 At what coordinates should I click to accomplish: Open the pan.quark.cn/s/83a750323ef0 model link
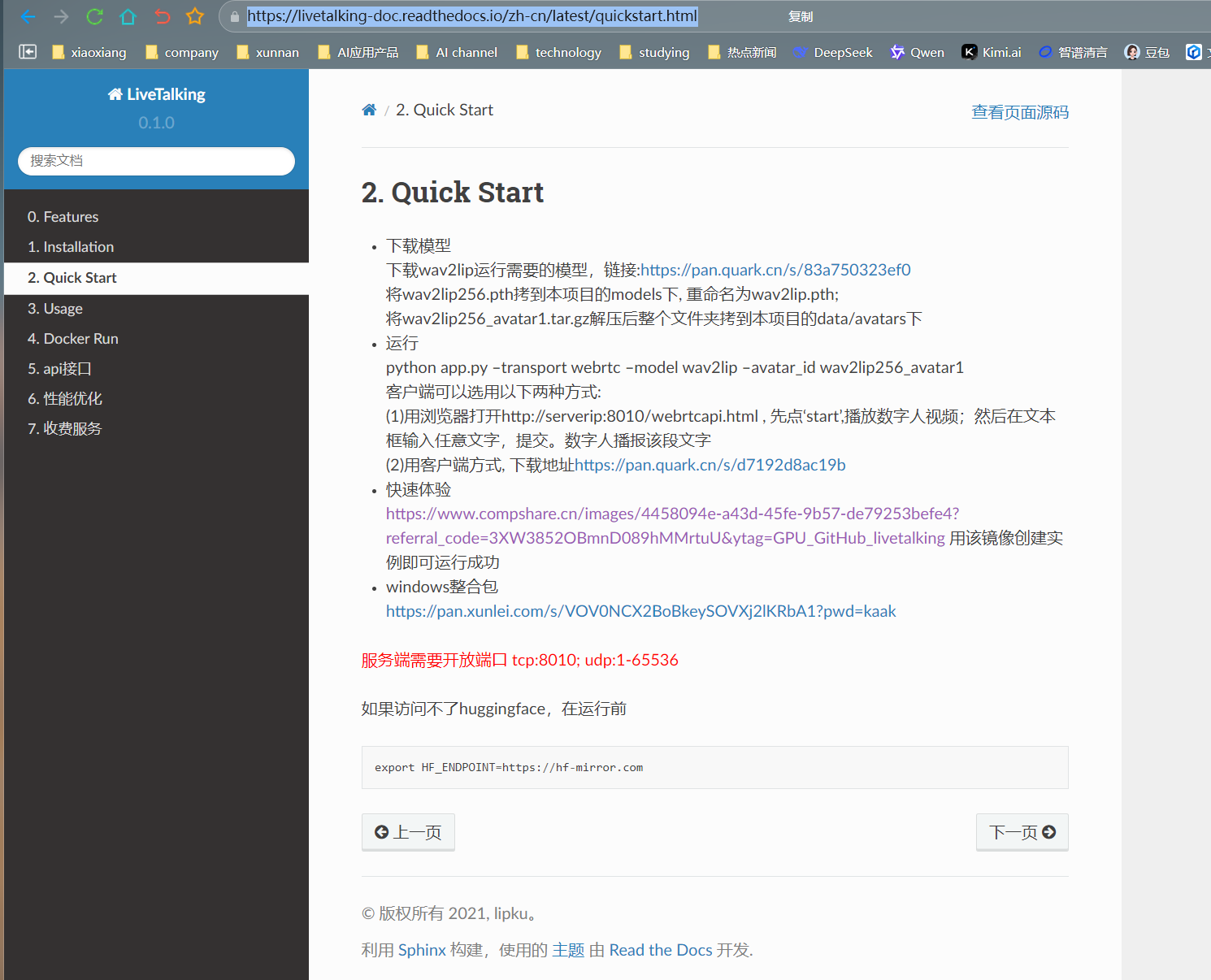[x=775, y=270]
